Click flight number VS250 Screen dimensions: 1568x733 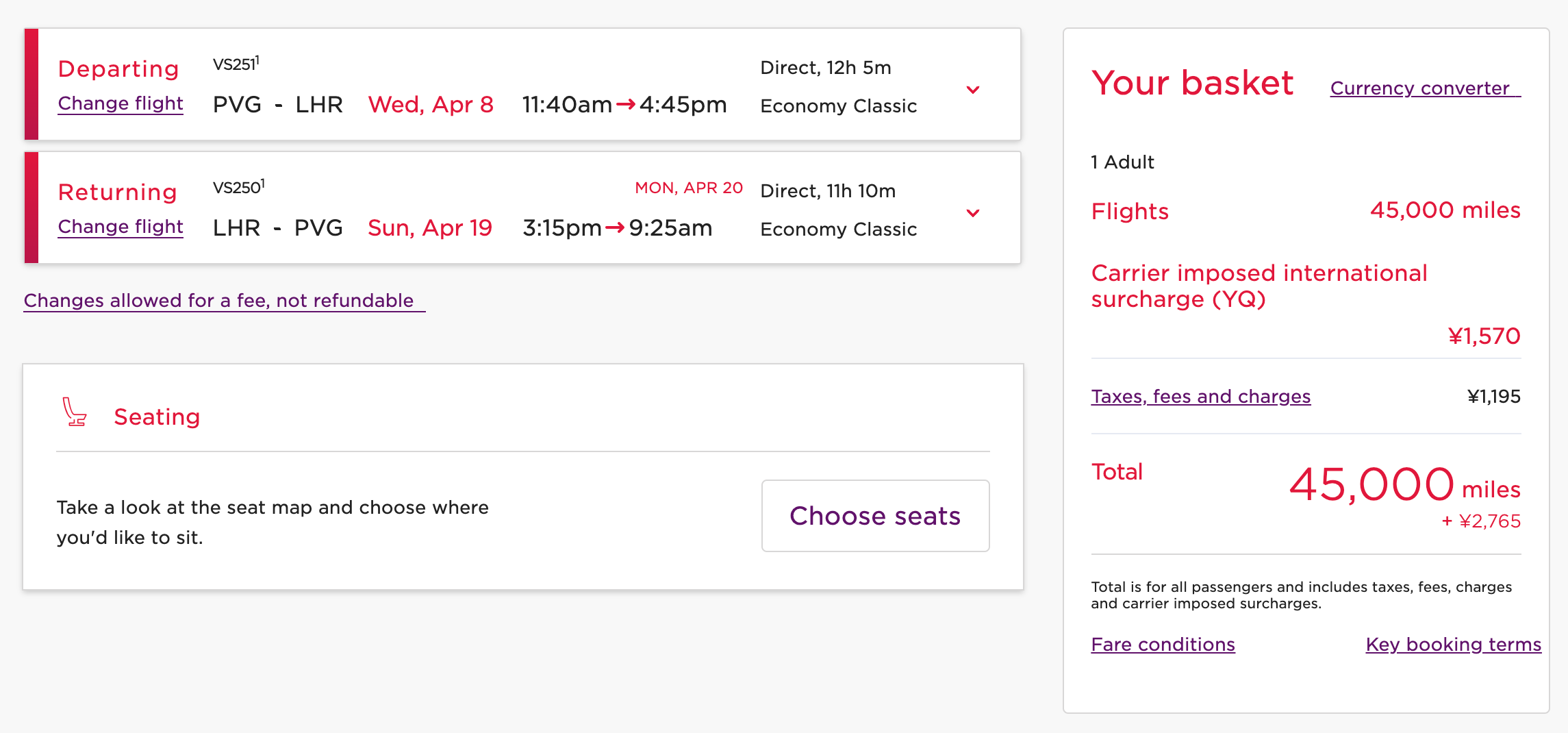(238, 188)
